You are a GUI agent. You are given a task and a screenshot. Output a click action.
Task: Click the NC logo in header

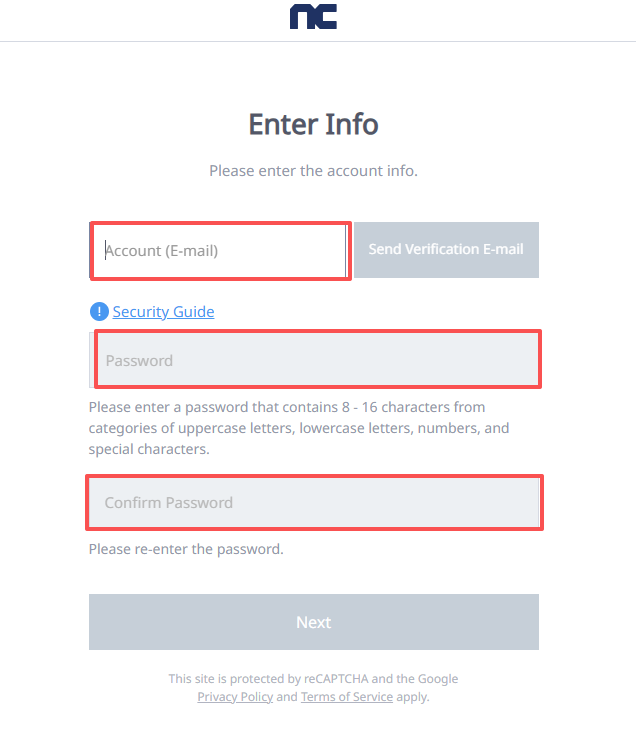(x=313, y=17)
